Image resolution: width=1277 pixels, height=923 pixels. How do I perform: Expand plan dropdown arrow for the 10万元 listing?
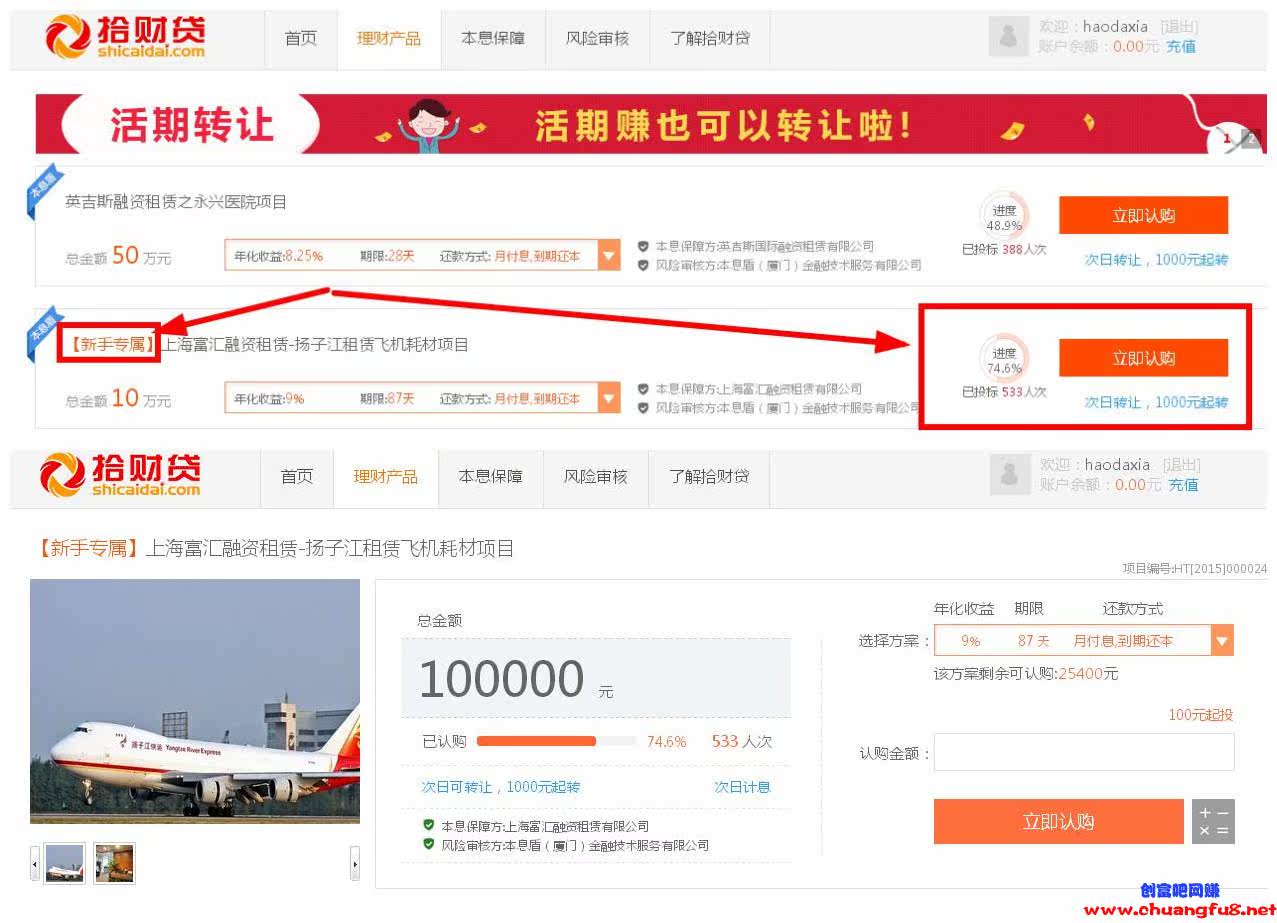coord(609,398)
